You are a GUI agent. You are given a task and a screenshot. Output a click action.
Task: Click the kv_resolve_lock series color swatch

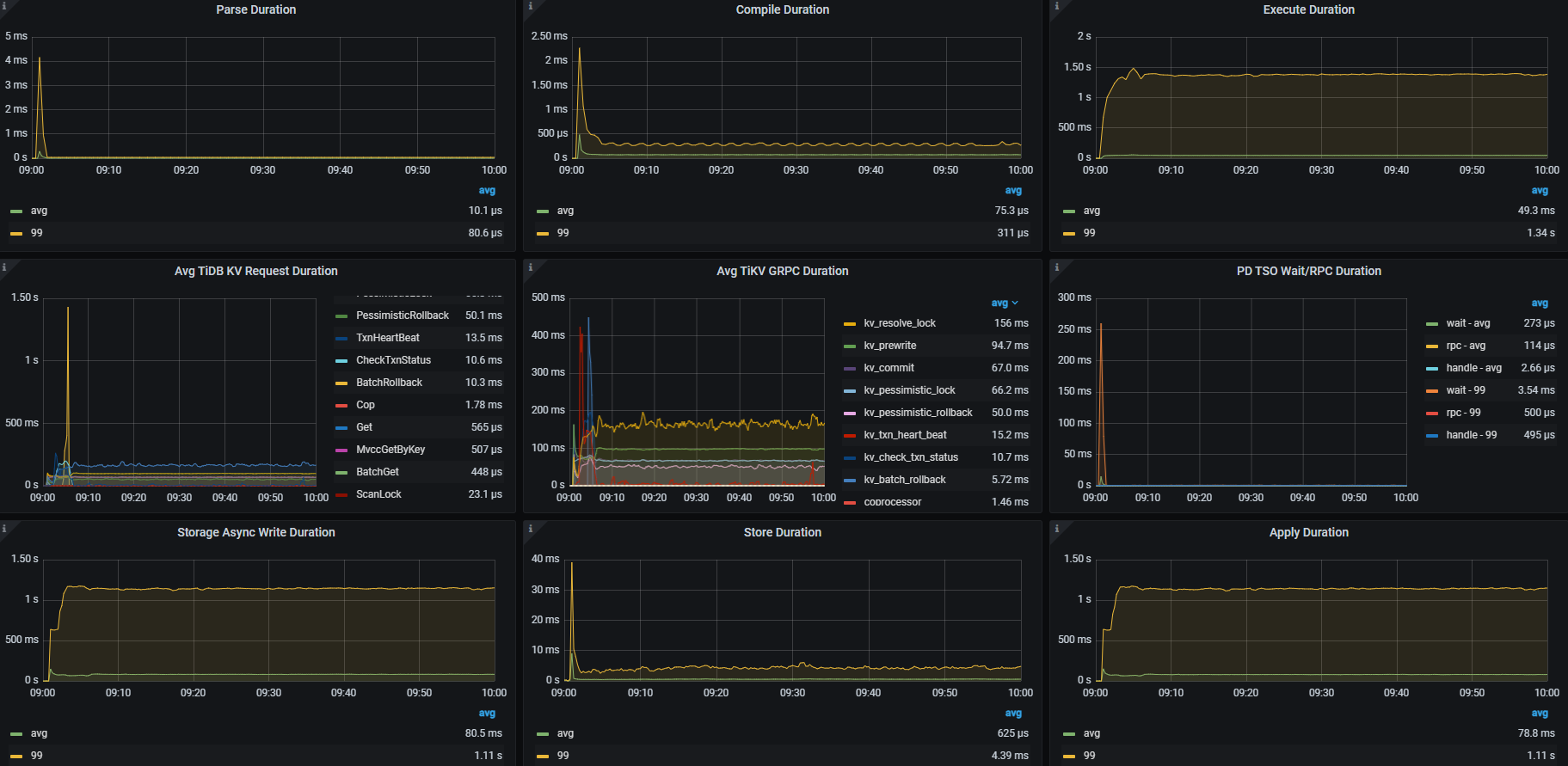coord(850,324)
